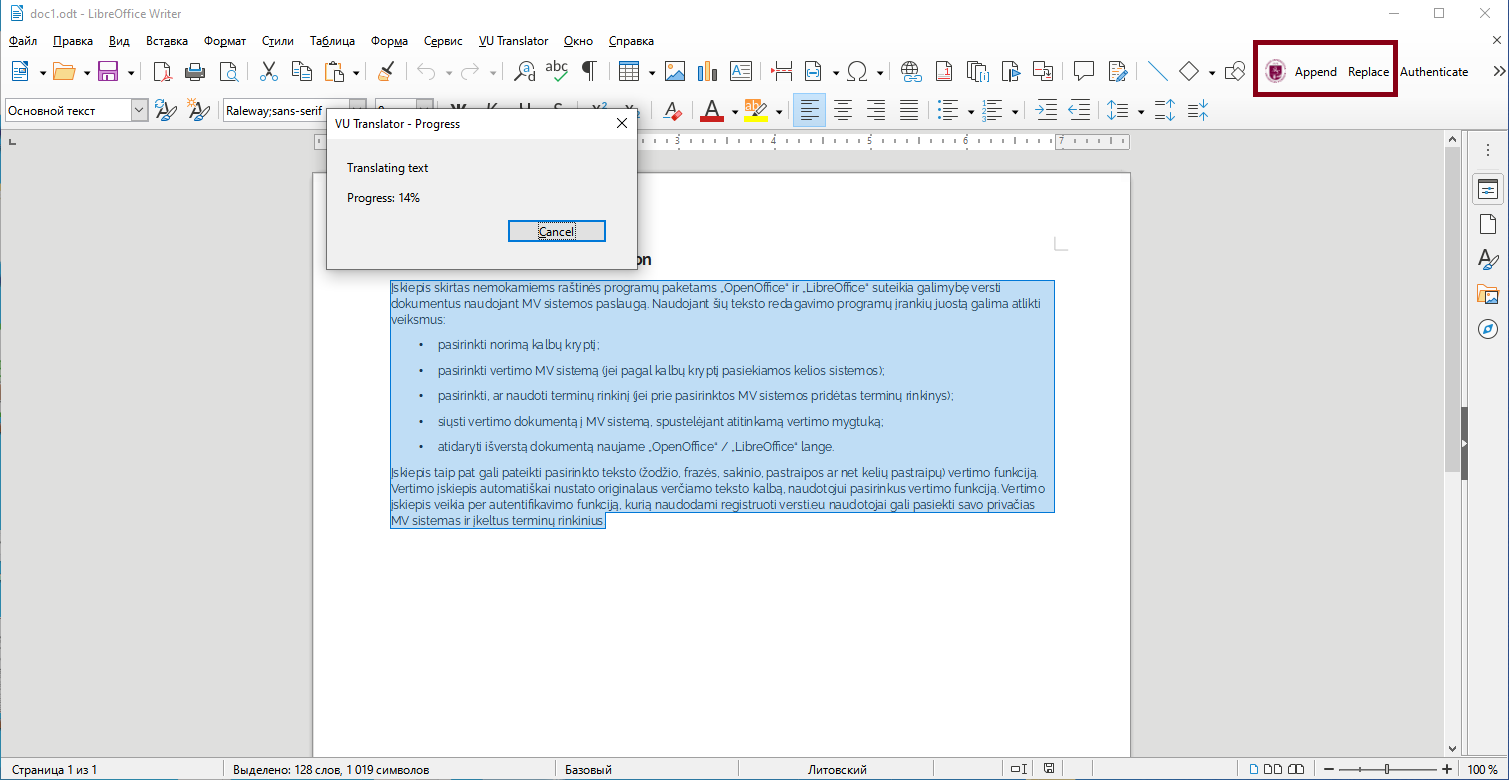Click the Authenticate button
1509x780 pixels.
(x=1434, y=72)
